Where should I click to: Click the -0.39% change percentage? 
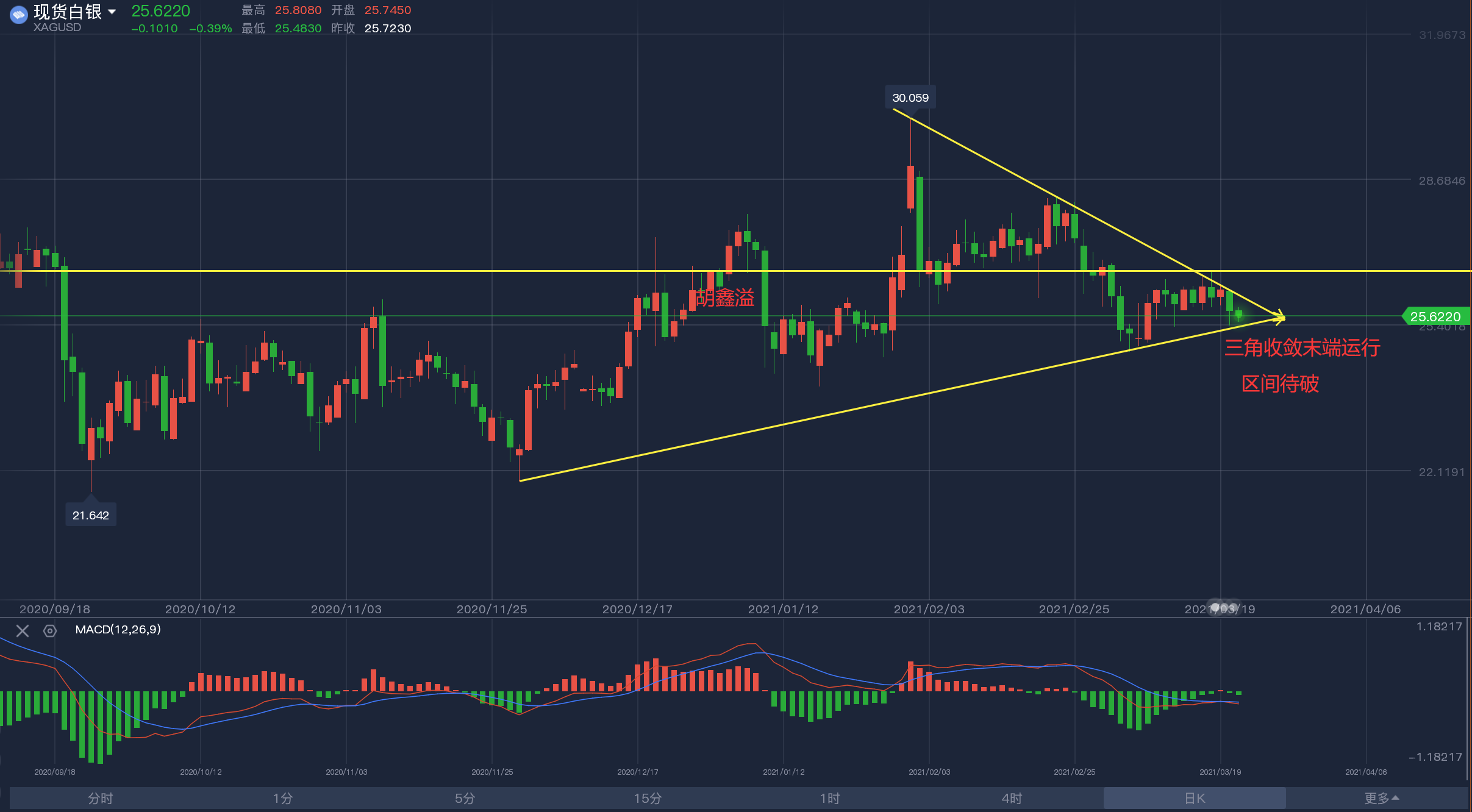(x=210, y=29)
